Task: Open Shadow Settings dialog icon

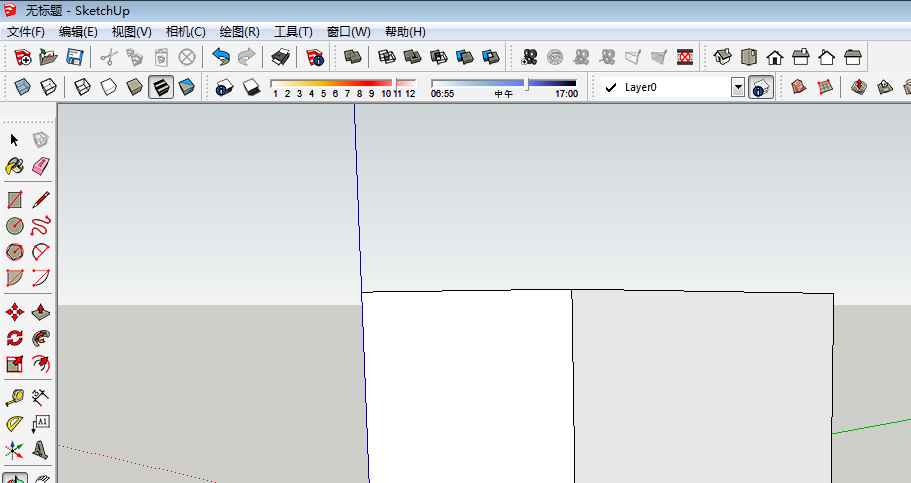Action: (x=224, y=87)
